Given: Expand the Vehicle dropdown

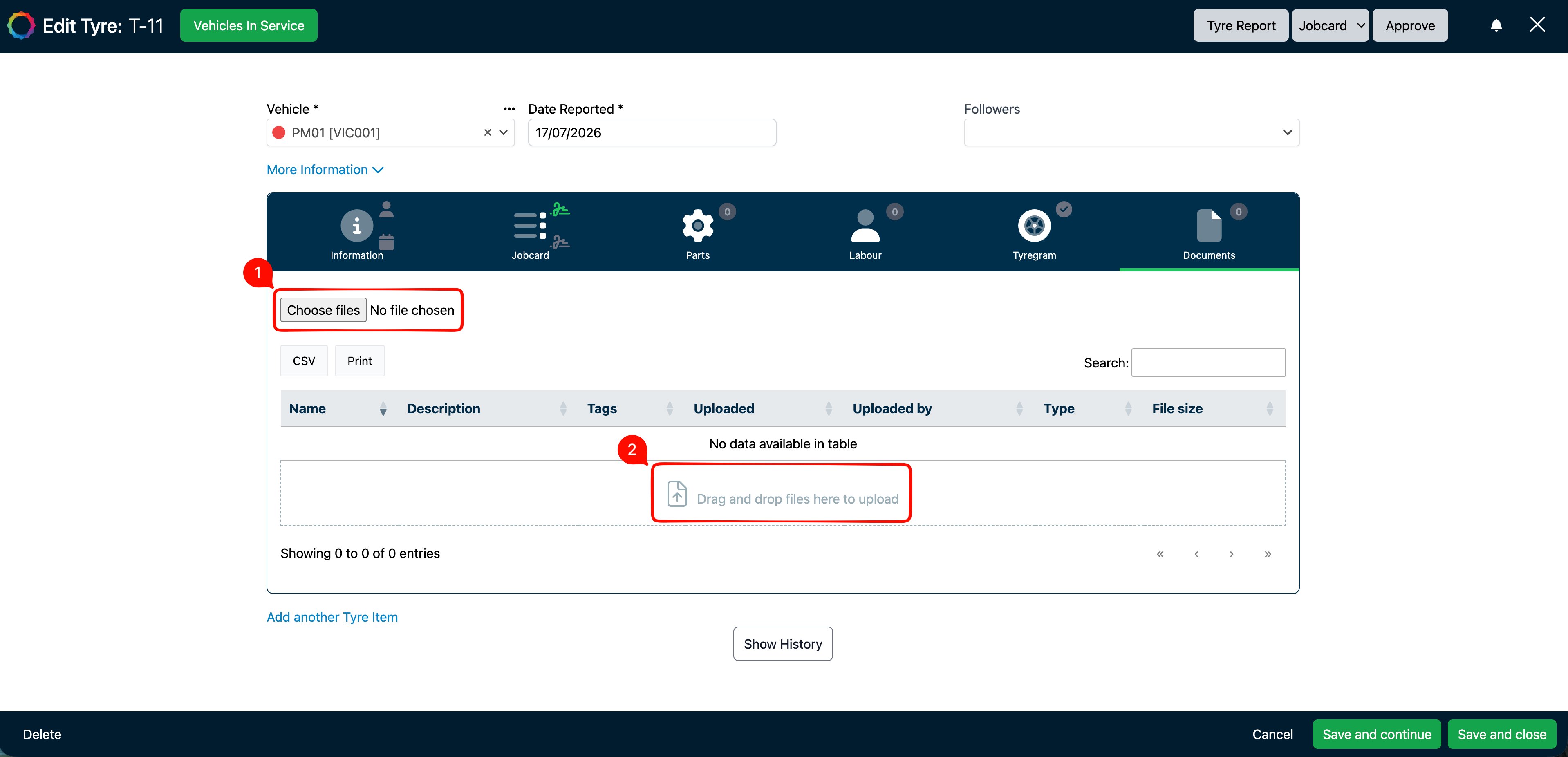Looking at the screenshot, I should pyautogui.click(x=504, y=133).
